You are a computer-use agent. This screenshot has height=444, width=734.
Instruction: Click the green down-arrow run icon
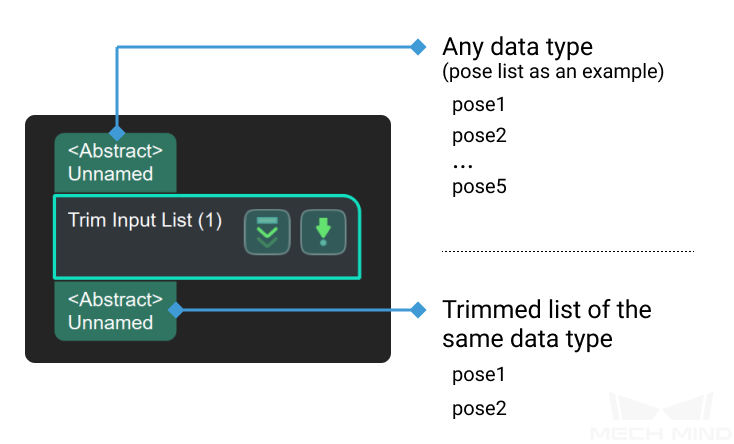coord(323,232)
